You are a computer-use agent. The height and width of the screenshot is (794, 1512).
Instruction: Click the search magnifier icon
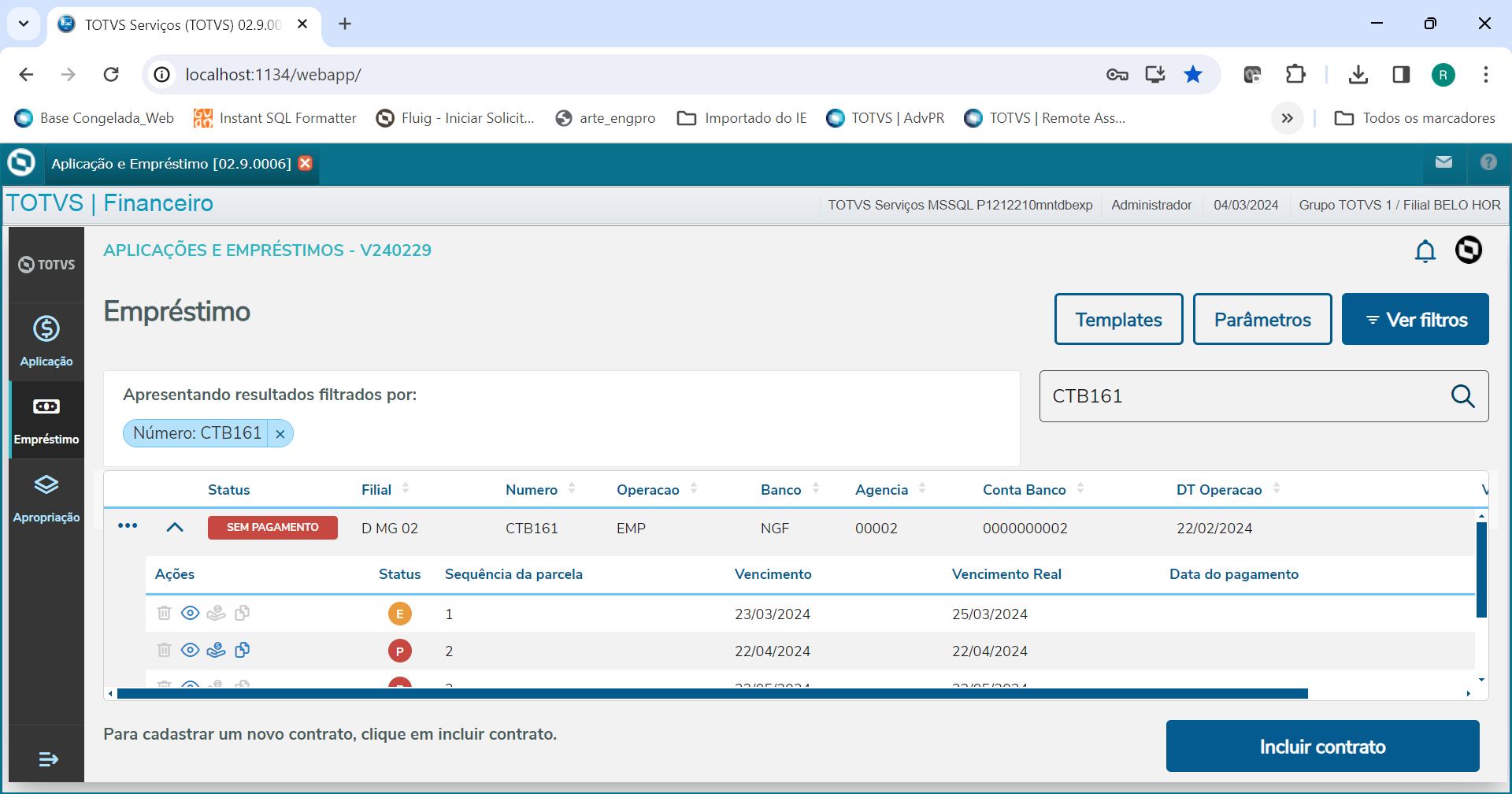click(x=1462, y=395)
